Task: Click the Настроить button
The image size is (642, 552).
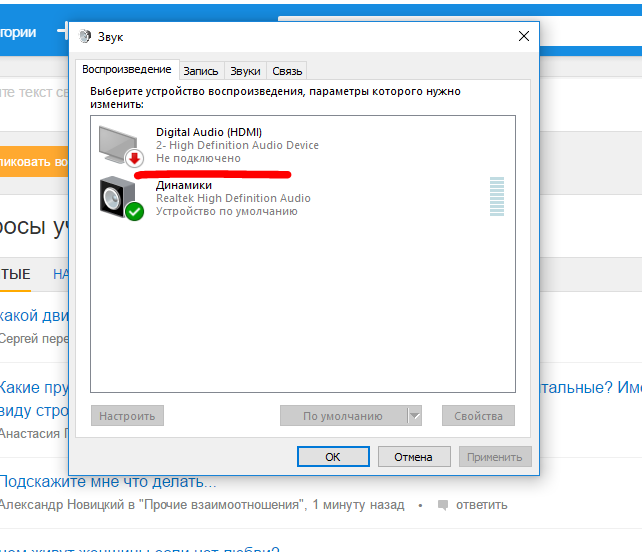Action: [x=127, y=416]
